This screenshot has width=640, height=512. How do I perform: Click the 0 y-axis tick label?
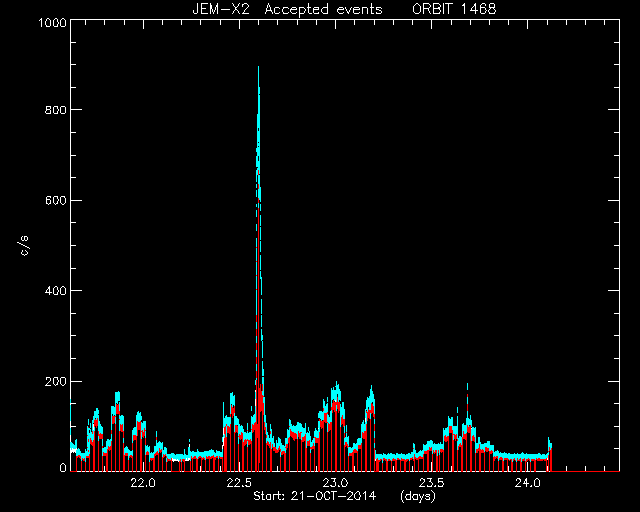(63, 467)
